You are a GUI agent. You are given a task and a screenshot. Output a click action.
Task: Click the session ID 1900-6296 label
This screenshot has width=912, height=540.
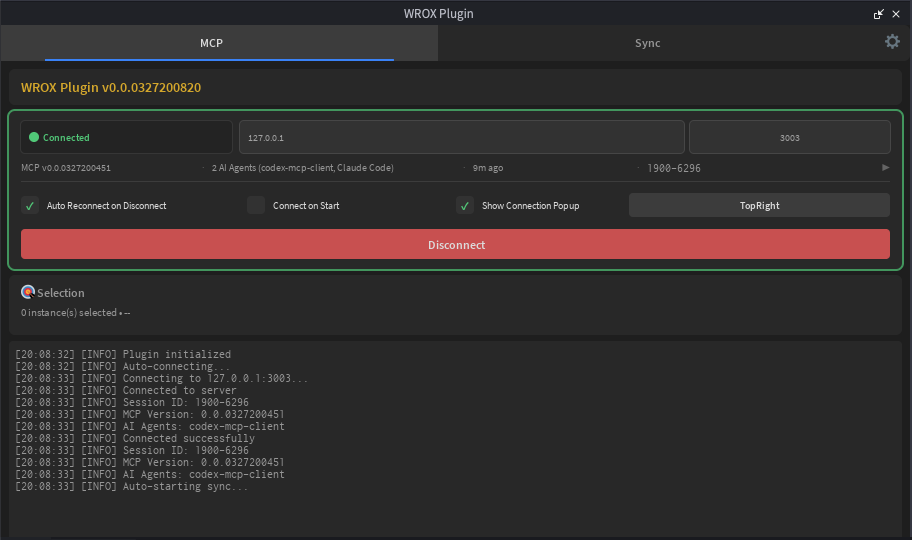pyautogui.click(x=673, y=168)
